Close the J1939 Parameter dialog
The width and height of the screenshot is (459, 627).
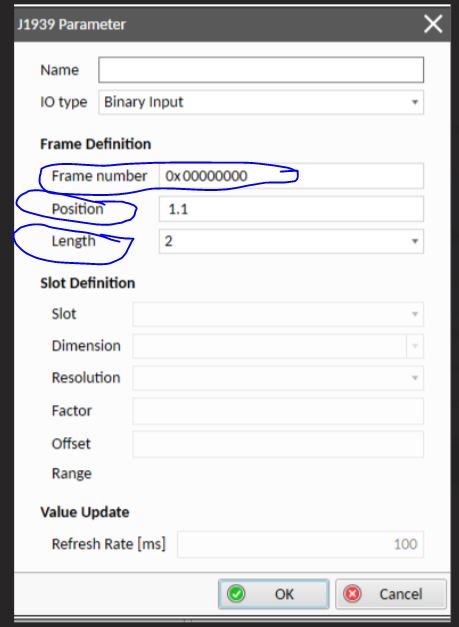pyautogui.click(x=433, y=24)
